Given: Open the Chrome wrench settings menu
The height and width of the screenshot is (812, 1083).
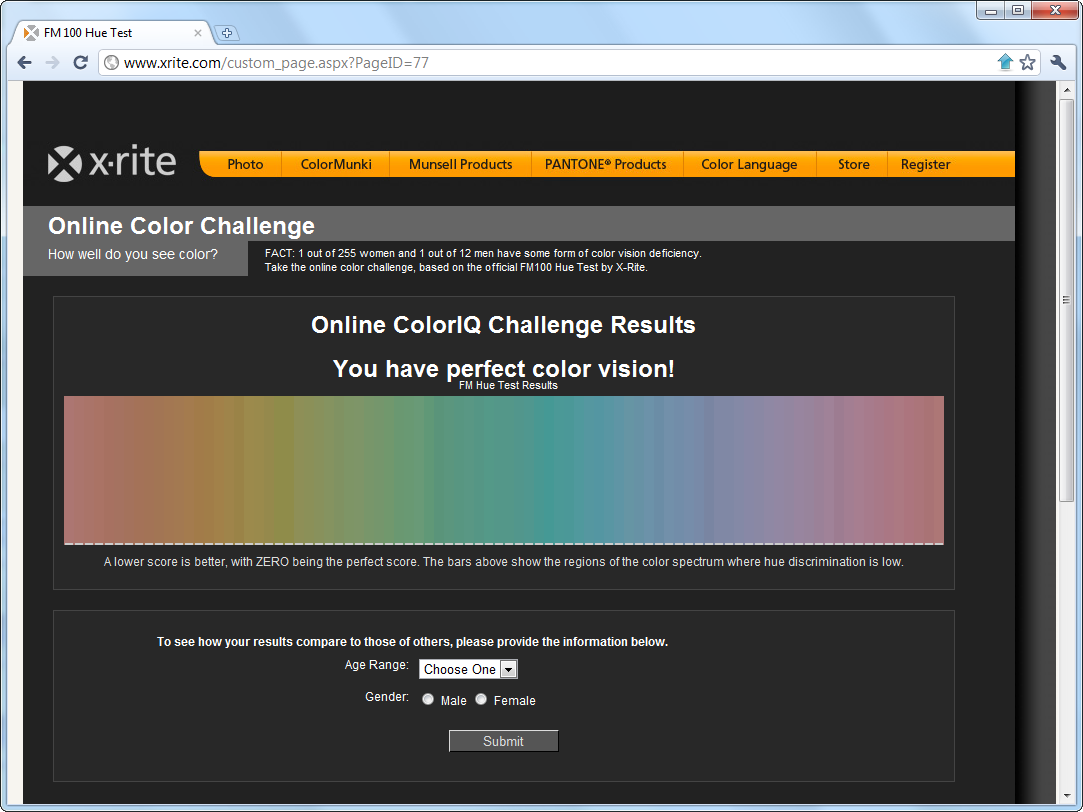Looking at the screenshot, I should 1059,63.
